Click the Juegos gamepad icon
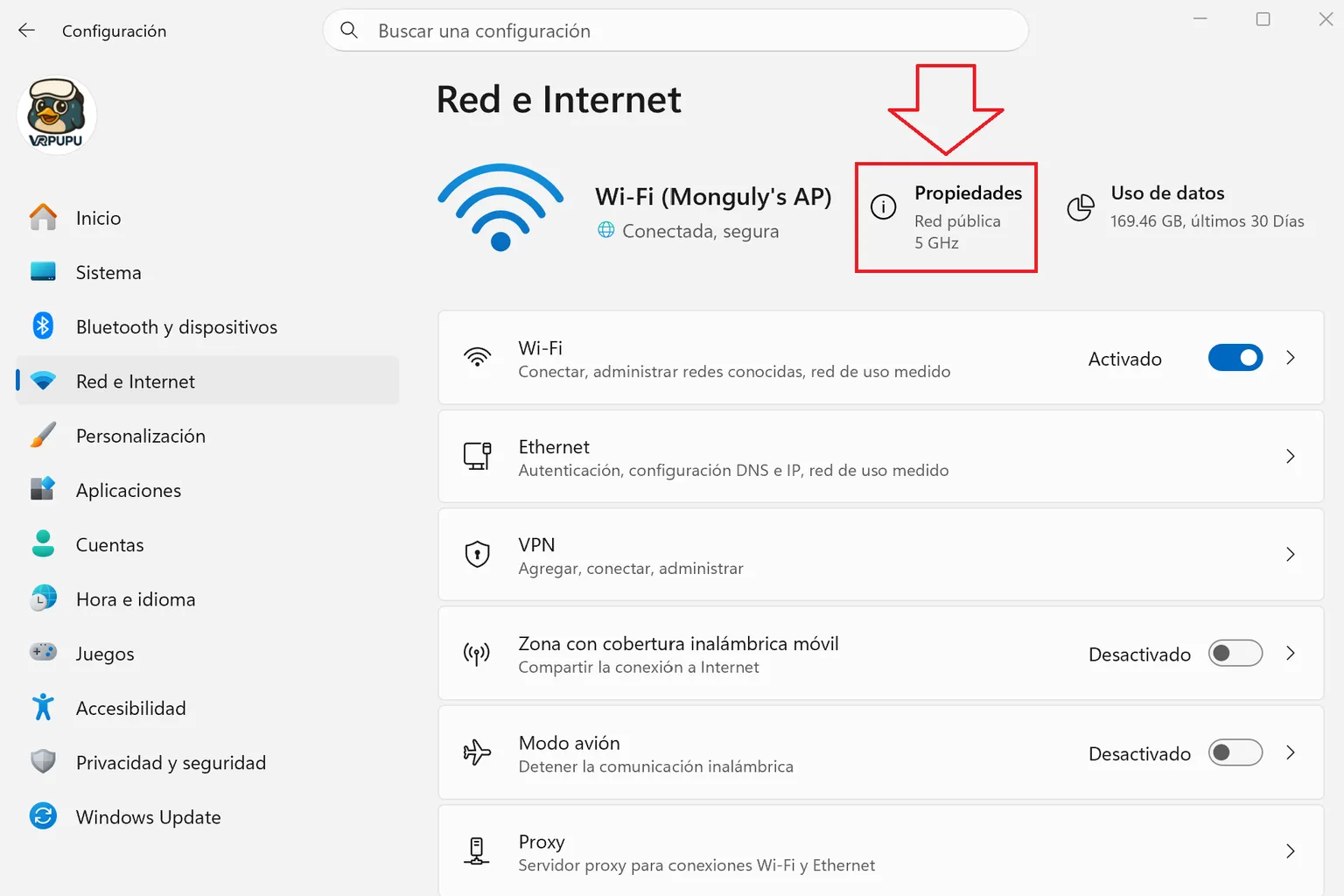1344x896 pixels. pyautogui.click(x=43, y=653)
